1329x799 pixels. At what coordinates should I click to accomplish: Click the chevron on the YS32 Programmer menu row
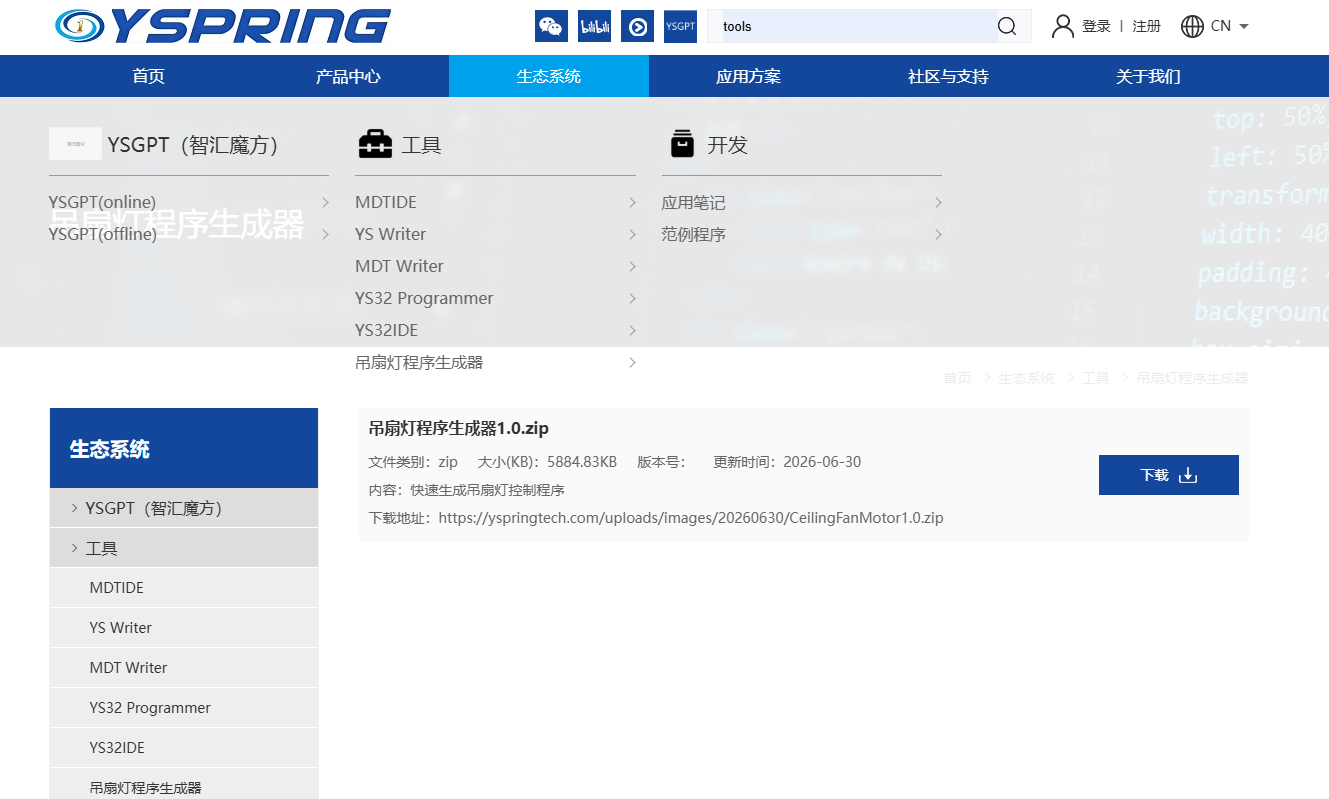click(x=633, y=298)
